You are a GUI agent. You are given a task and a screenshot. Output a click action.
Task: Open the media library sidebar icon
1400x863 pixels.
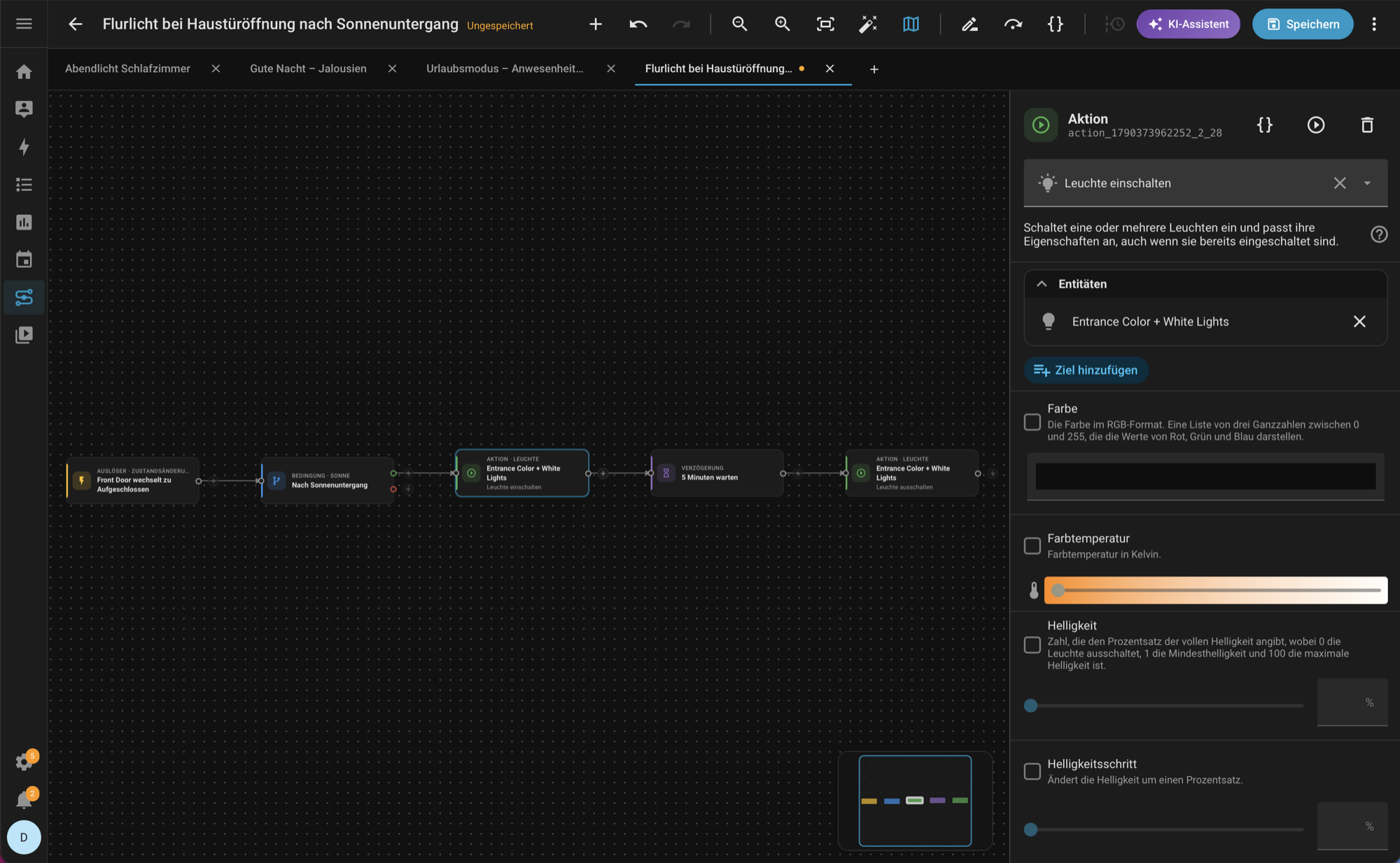click(x=24, y=335)
